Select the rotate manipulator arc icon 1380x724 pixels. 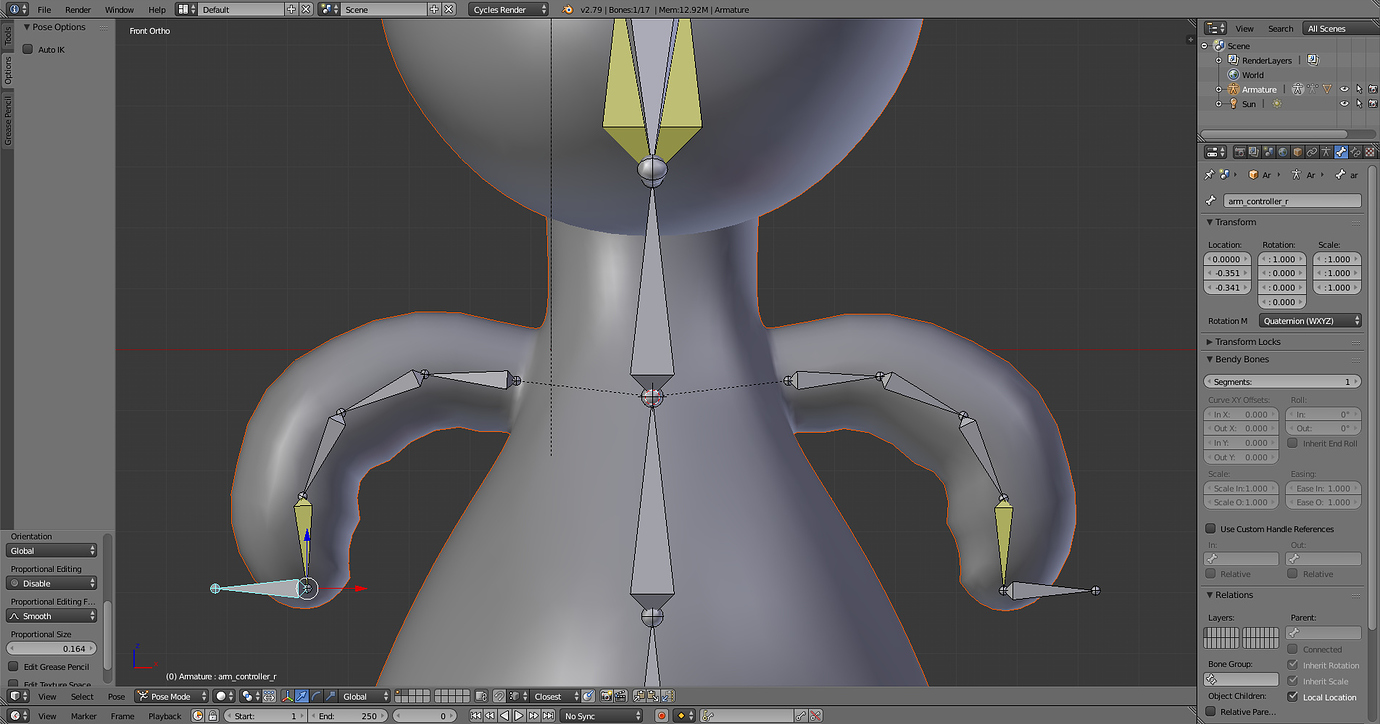[316, 696]
